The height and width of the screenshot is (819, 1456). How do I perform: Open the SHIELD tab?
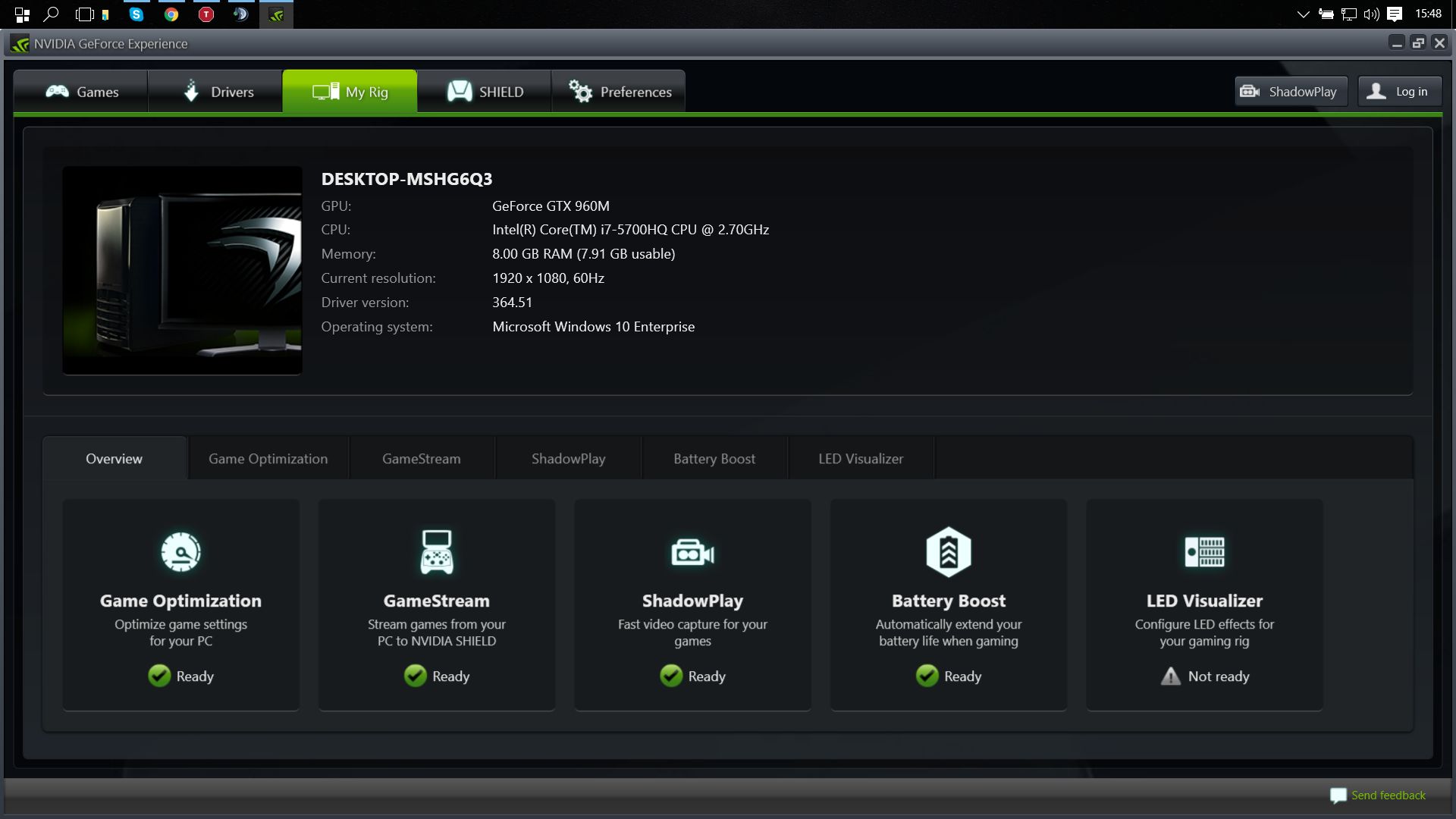pyautogui.click(x=485, y=92)
